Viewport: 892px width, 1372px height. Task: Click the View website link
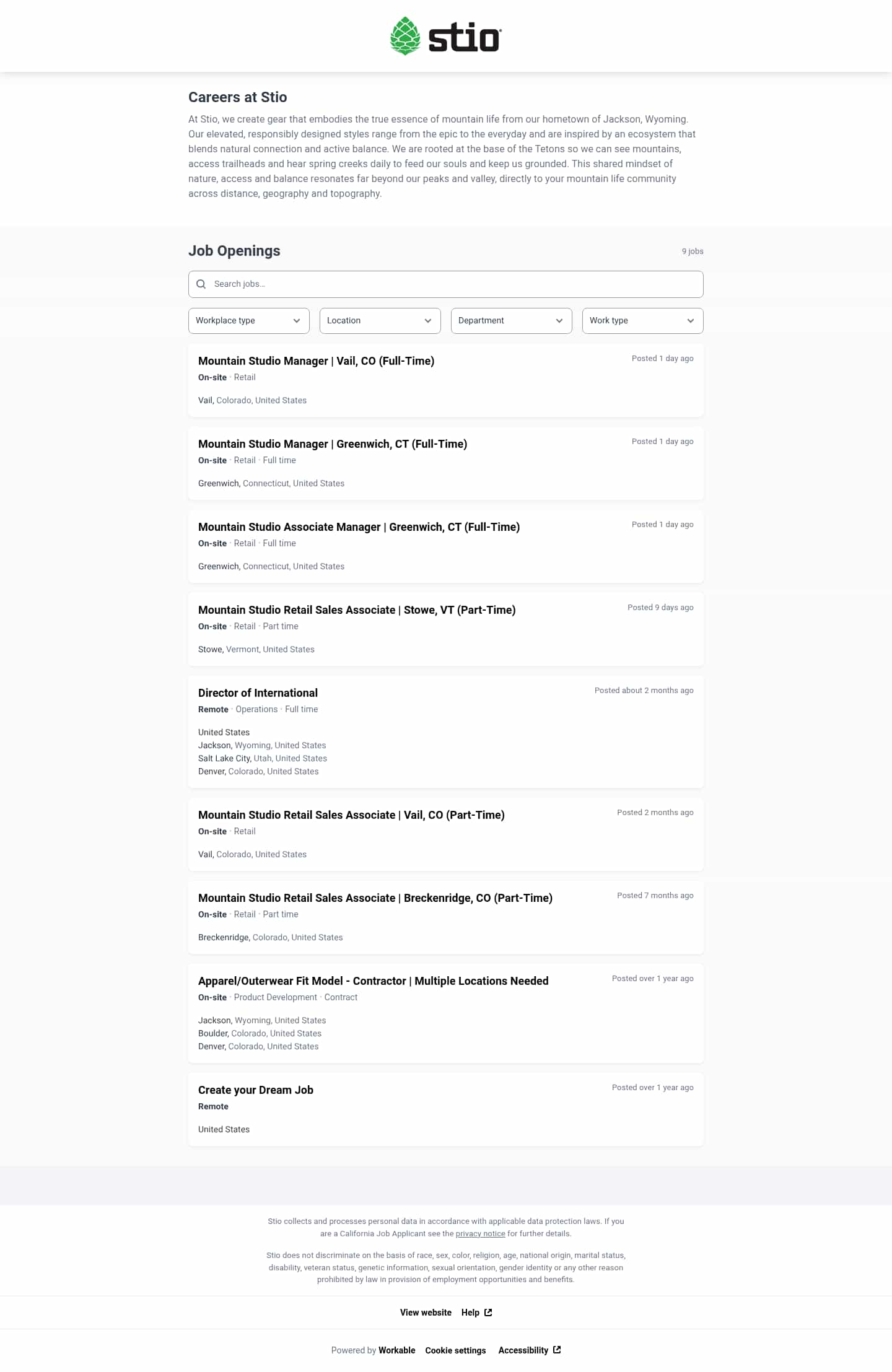pos(426,1313)
